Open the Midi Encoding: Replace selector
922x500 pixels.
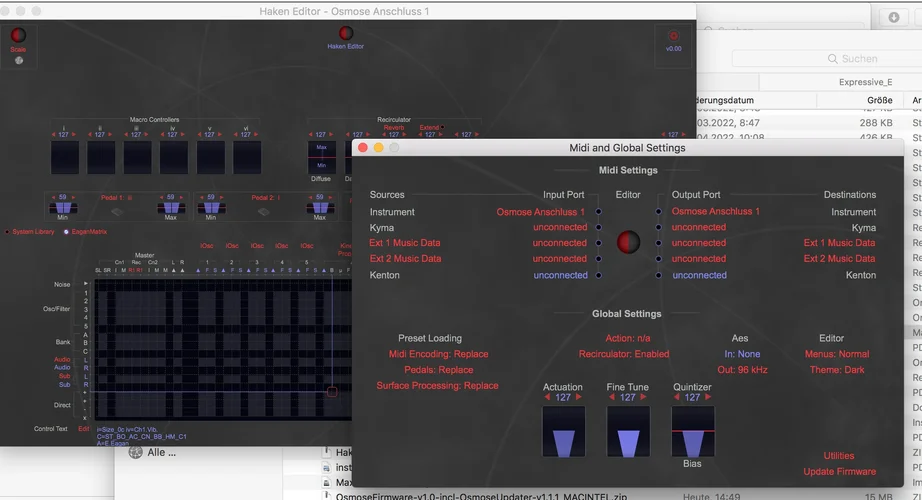tap(438, 354)
